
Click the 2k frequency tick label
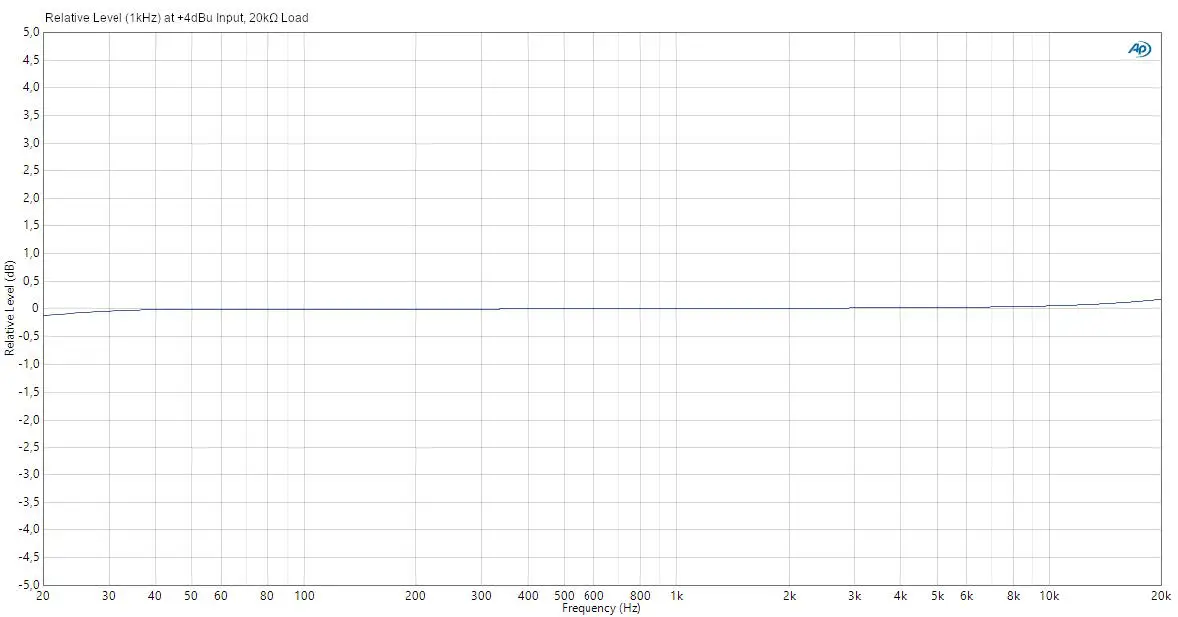790,595
